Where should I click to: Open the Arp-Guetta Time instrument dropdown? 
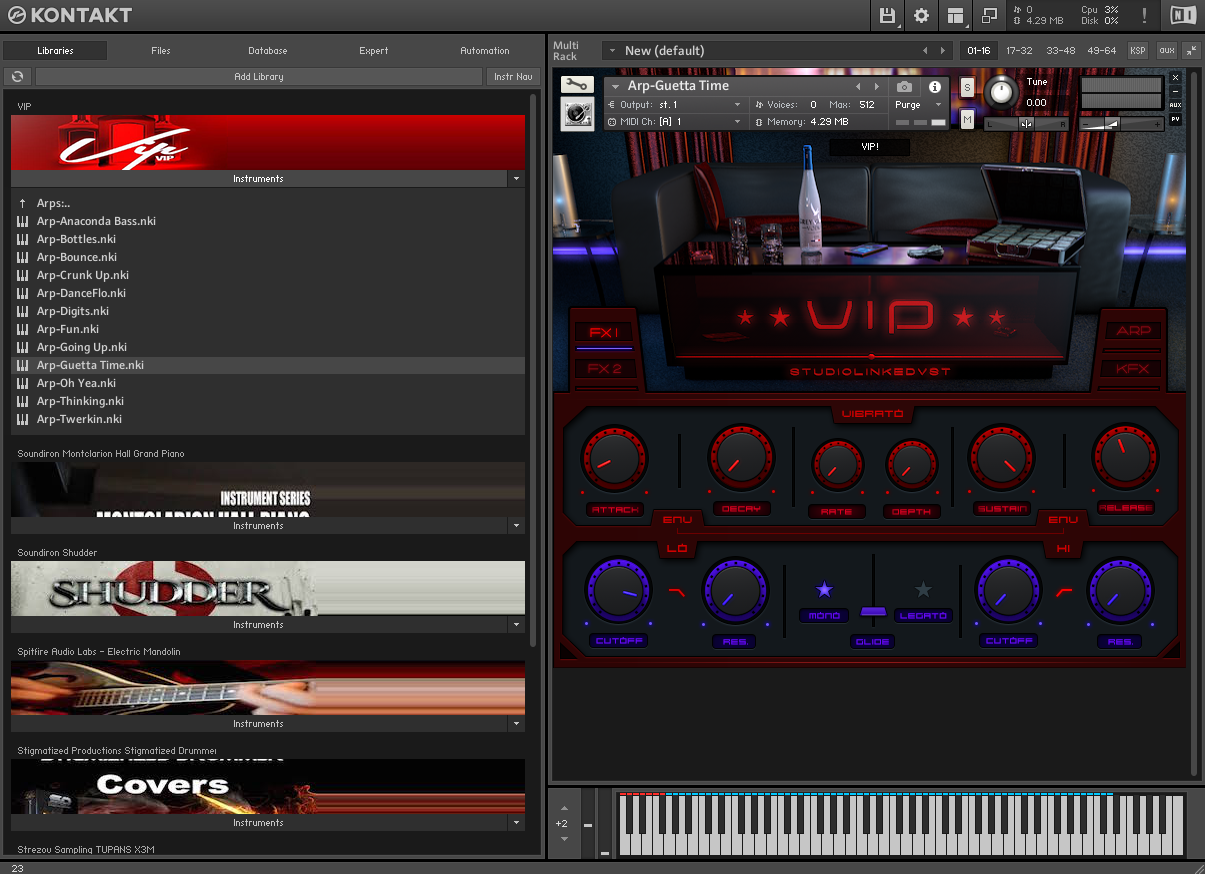tap(616, 87)
